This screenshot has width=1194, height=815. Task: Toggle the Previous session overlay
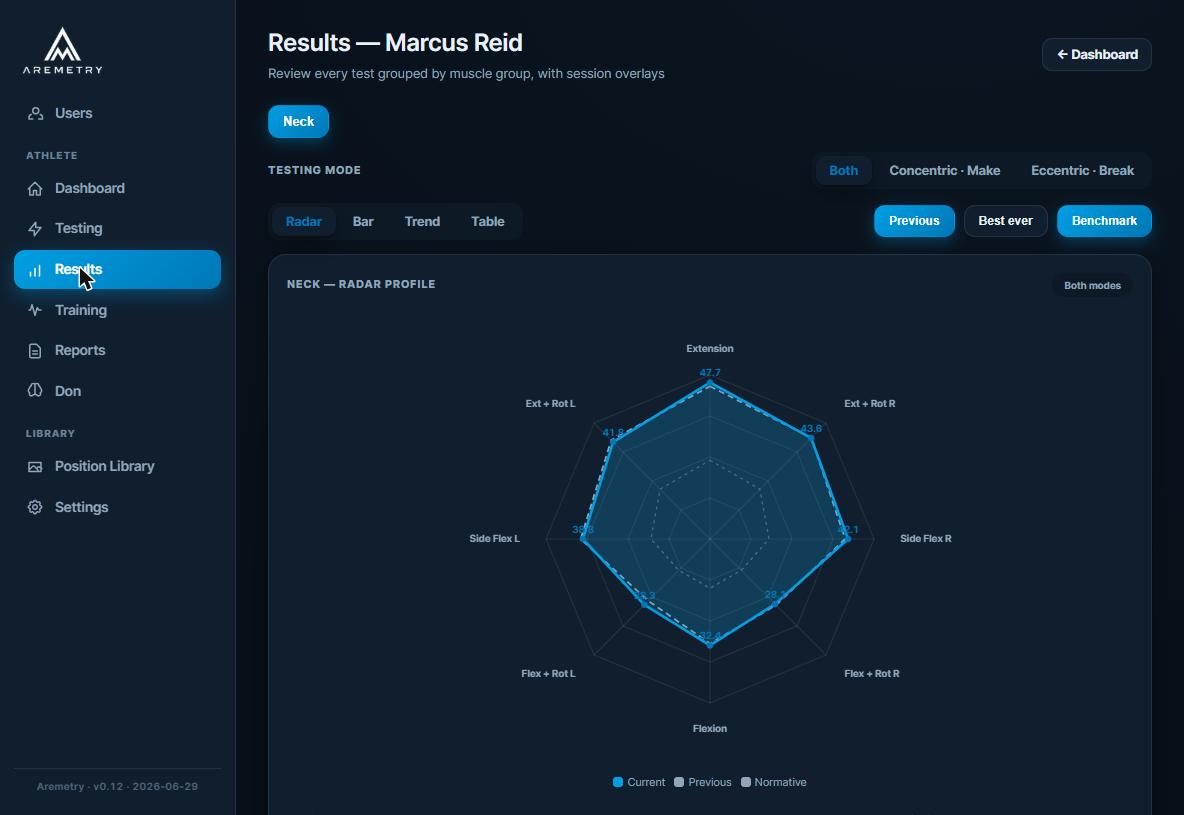click(914, 221)
